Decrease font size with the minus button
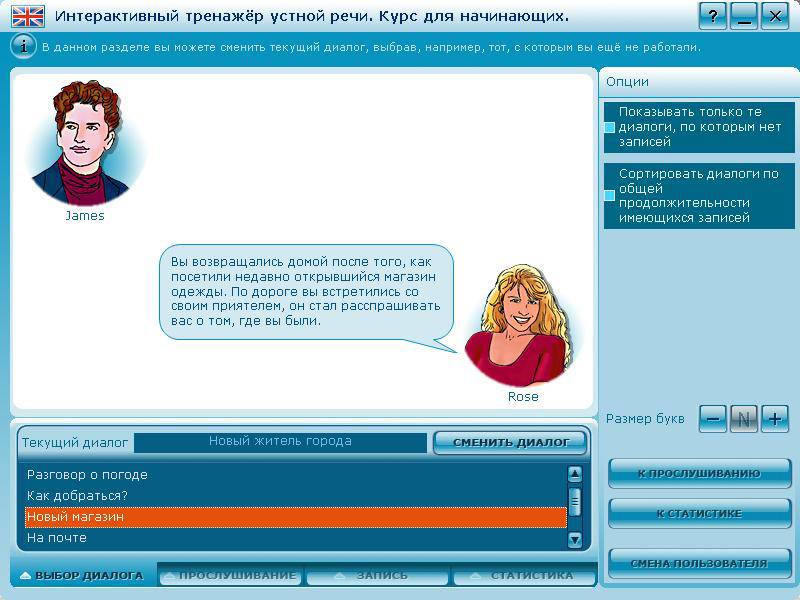800x600 pixels. (713, 419)
